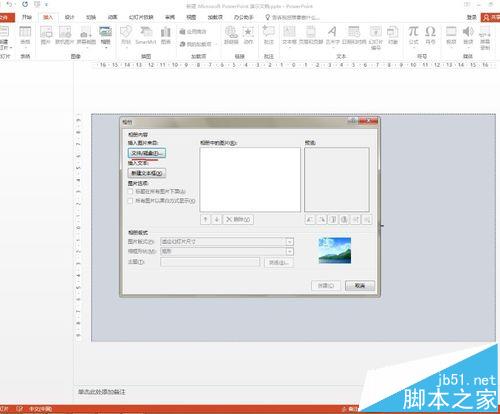Click the landscape layout preview thumbnail
This screenshot has width=500, height=414.
pos(335,251)
